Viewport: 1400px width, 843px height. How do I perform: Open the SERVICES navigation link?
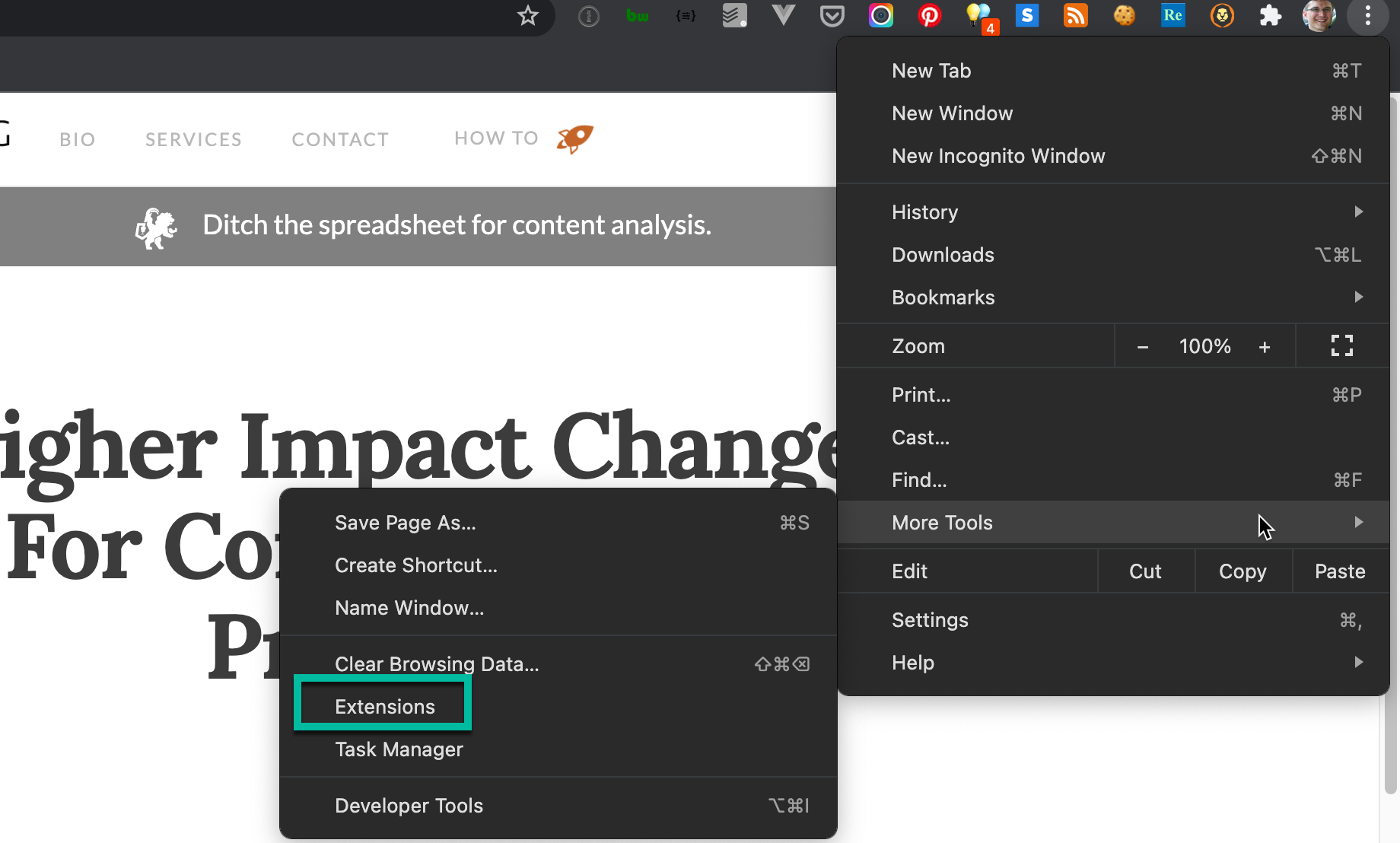pyautogui.click(x=193, y=139)
